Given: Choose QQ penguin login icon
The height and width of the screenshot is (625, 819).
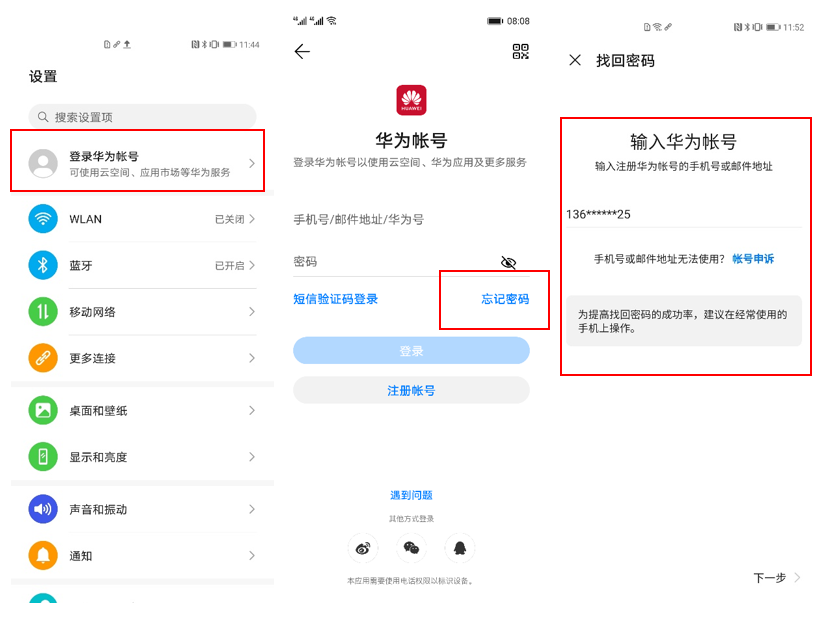Looking at the screenshot, I should click(x=460, y=548).
